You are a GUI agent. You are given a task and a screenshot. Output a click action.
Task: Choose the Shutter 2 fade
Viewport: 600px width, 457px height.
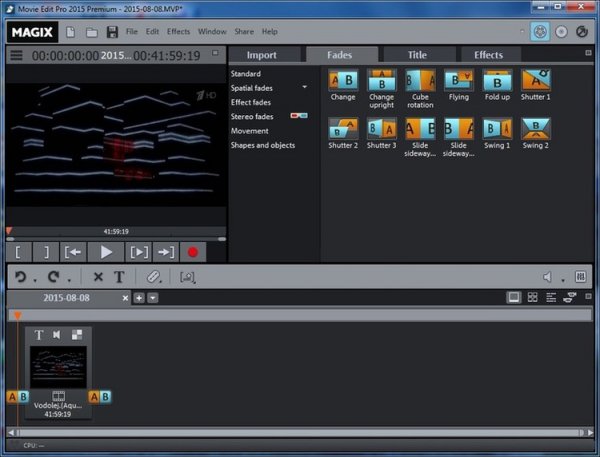[x=343, y=134]
